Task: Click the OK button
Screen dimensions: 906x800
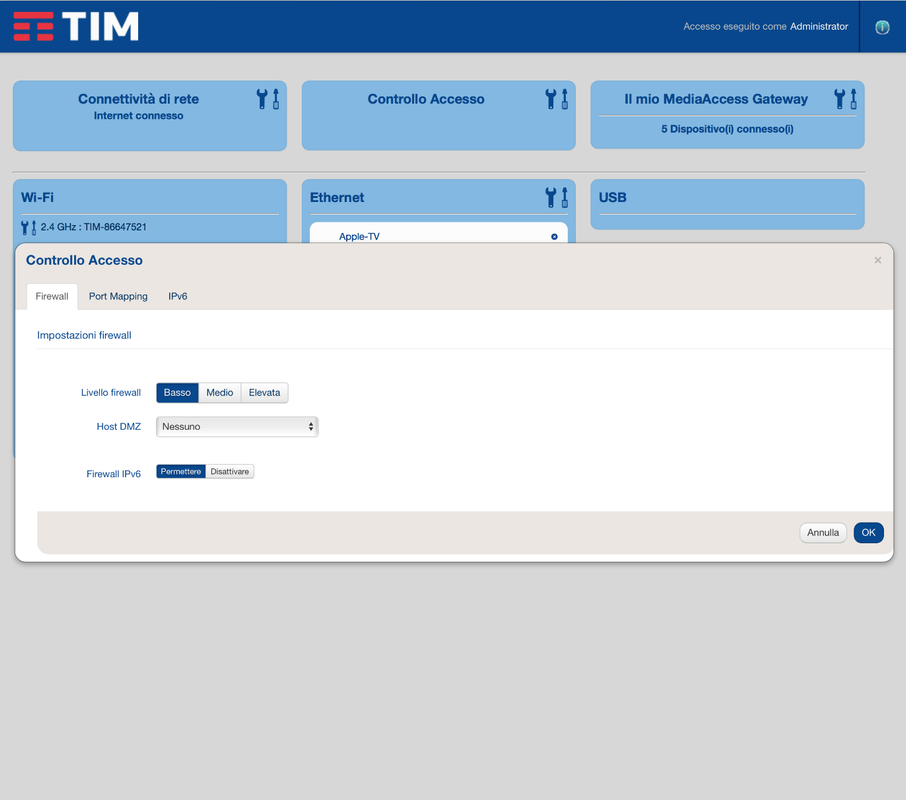Action: click(868, 533)
